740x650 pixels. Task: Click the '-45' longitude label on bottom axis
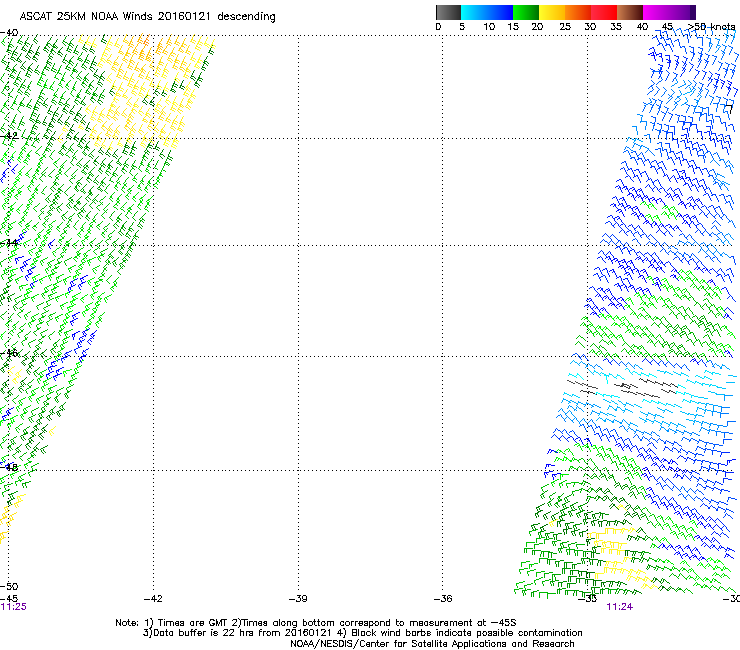9,598
